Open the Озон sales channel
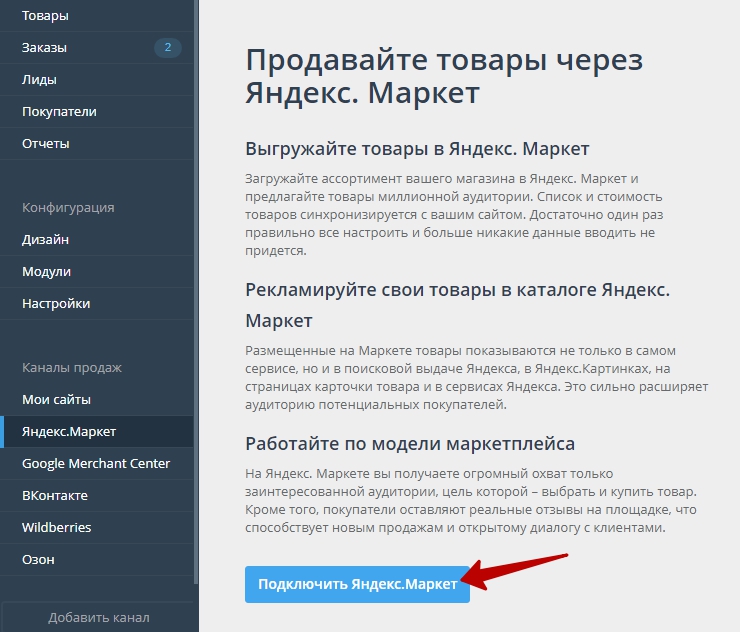 (96, 560)
